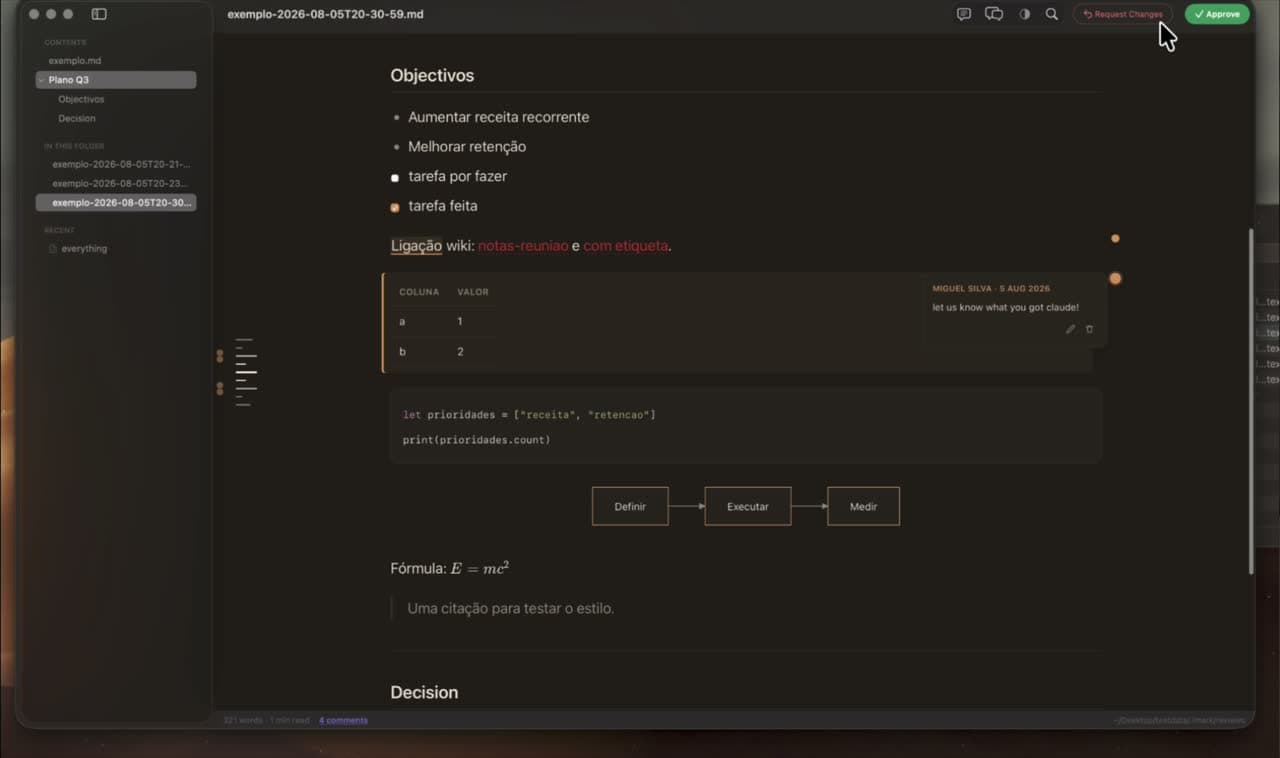This screenshot has height=758, width=1280.
Task: Click the highlighted word Ligação
Action: coord(416,246)
